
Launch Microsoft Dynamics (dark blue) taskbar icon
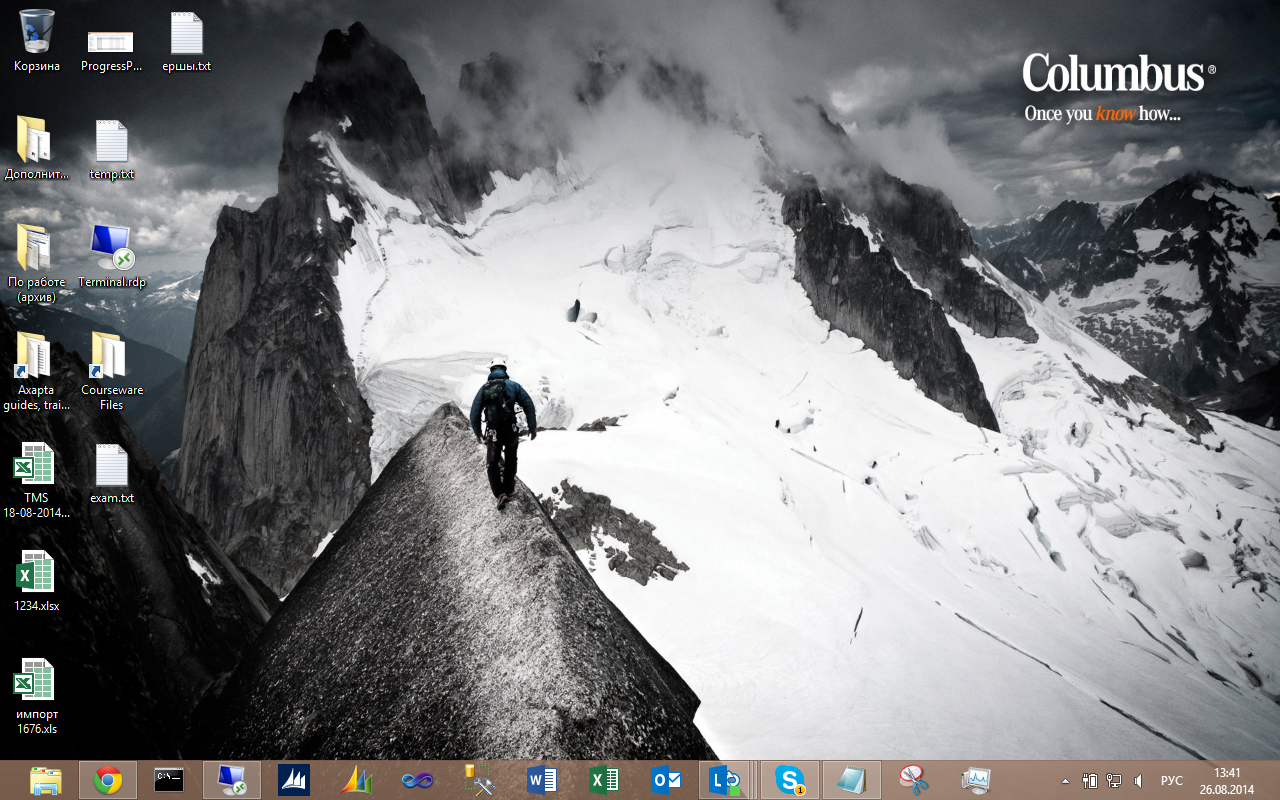[x=294, y=780]
